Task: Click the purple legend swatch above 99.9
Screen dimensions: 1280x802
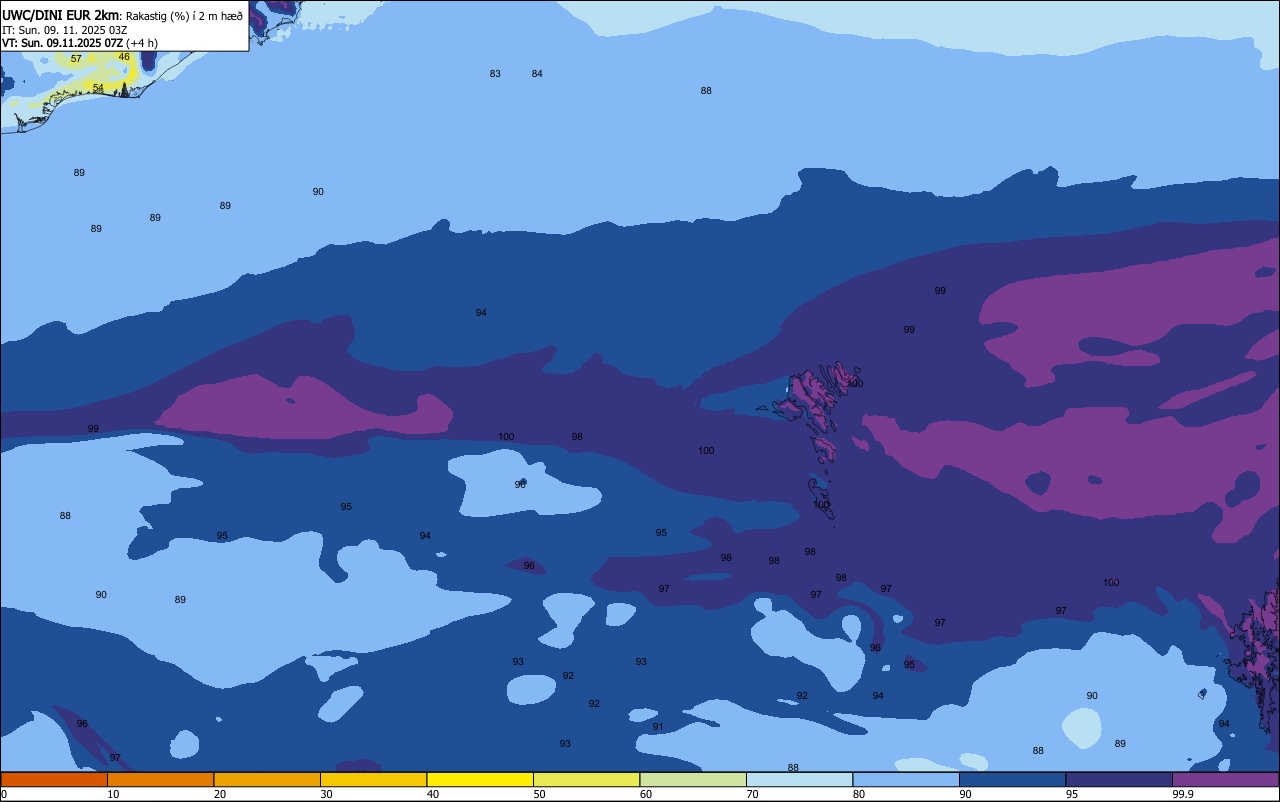Action: click(1225, 779)
